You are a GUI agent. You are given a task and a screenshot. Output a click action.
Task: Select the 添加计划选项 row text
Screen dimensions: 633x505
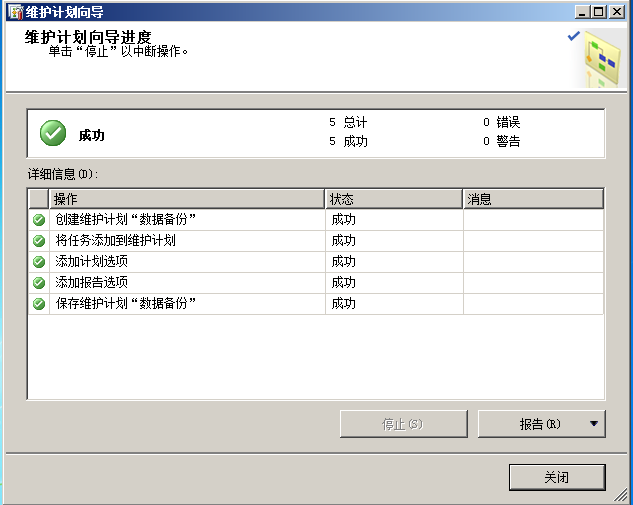pyautogui.click(x=92, y=262)
